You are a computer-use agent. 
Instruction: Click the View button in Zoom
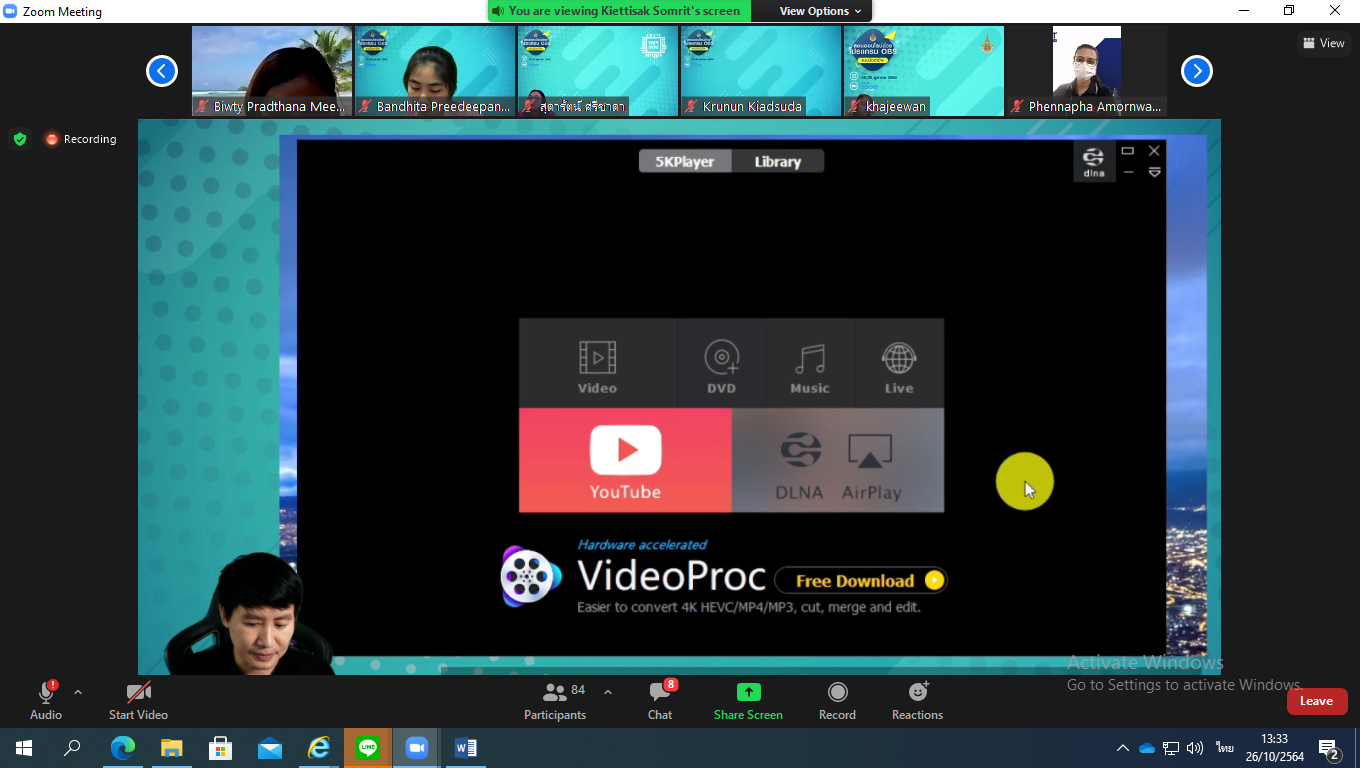(x=1323, y=43)
